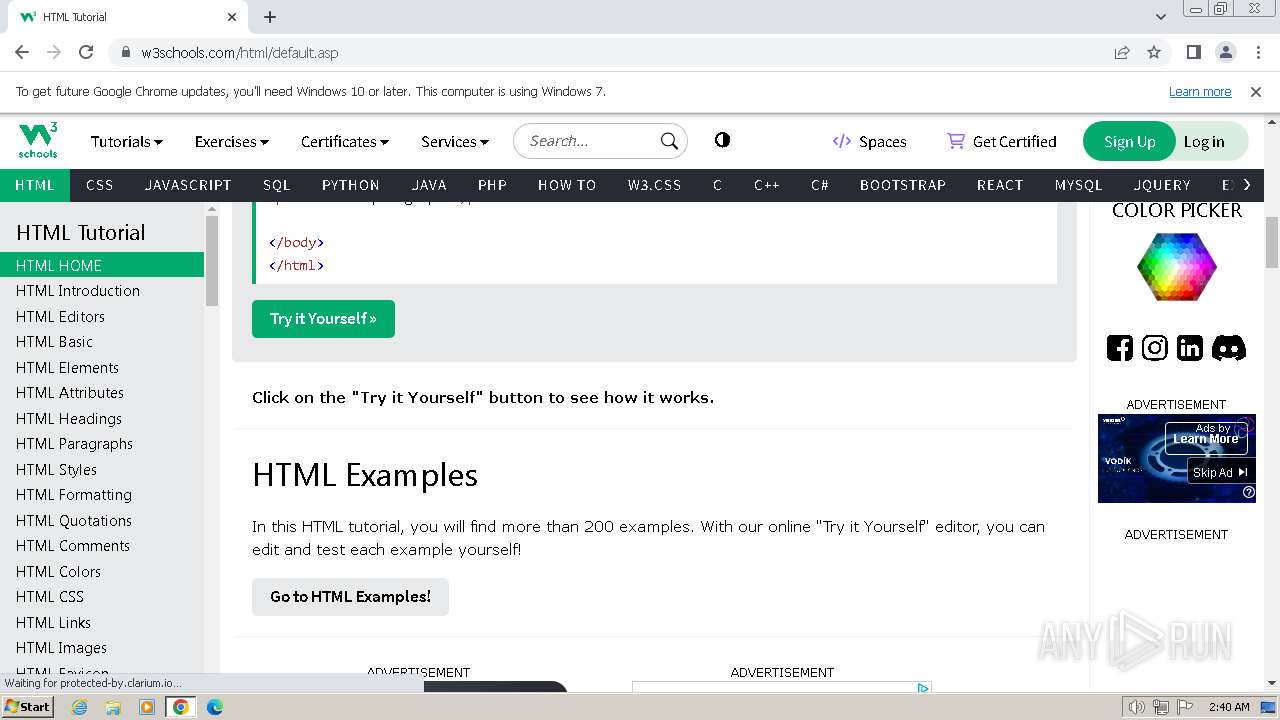Select BOOTSTRAP in the topic bar
This screenshot has width=1280, height=720.
coord(903,185)
